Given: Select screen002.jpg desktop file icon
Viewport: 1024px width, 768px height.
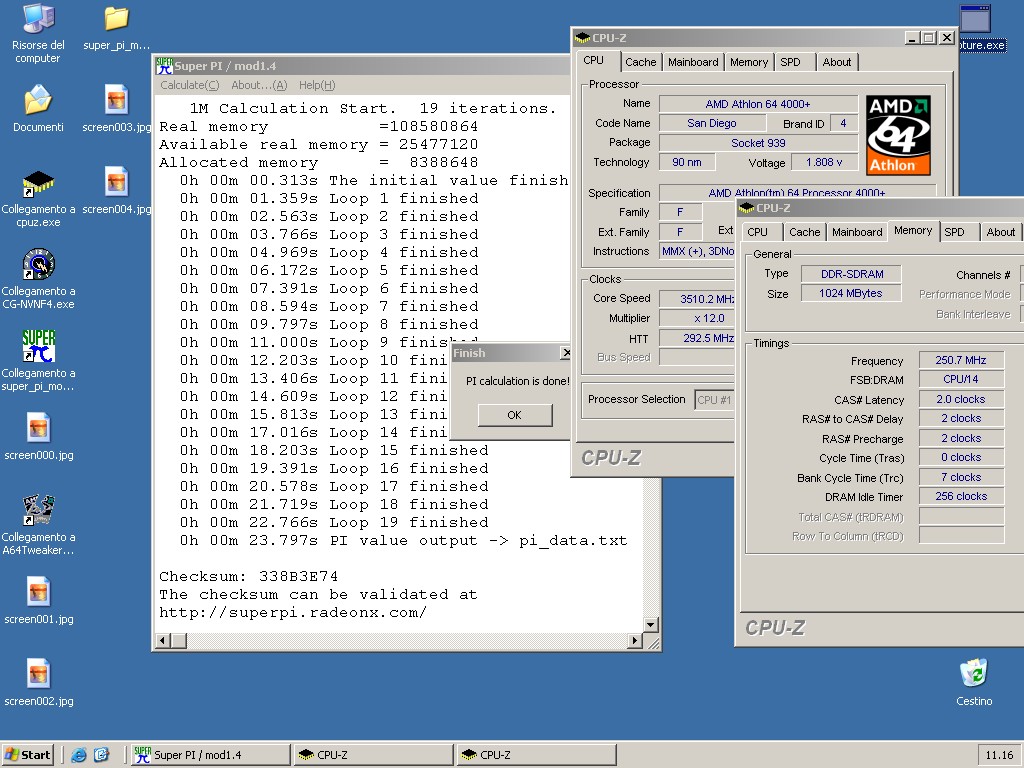Looking at the screenshot, I should click(x=39, y=674).
